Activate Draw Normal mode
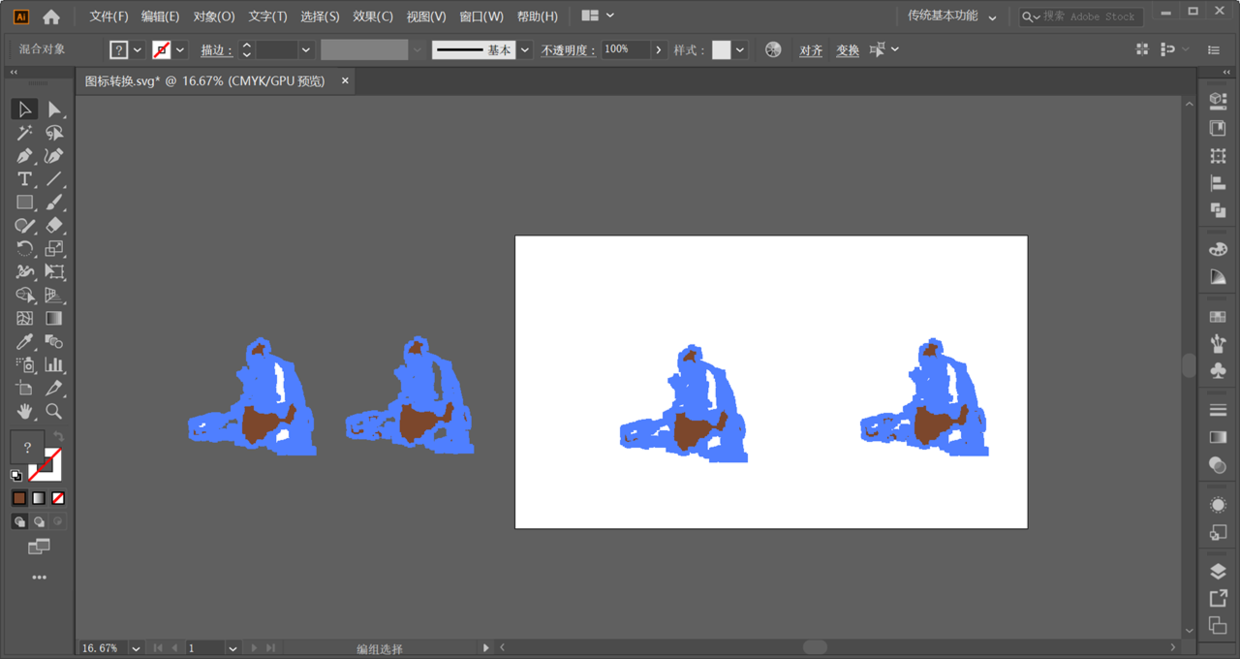This screenshot has width=1240, height=659. pyautogui.click(x=19, y=521)
